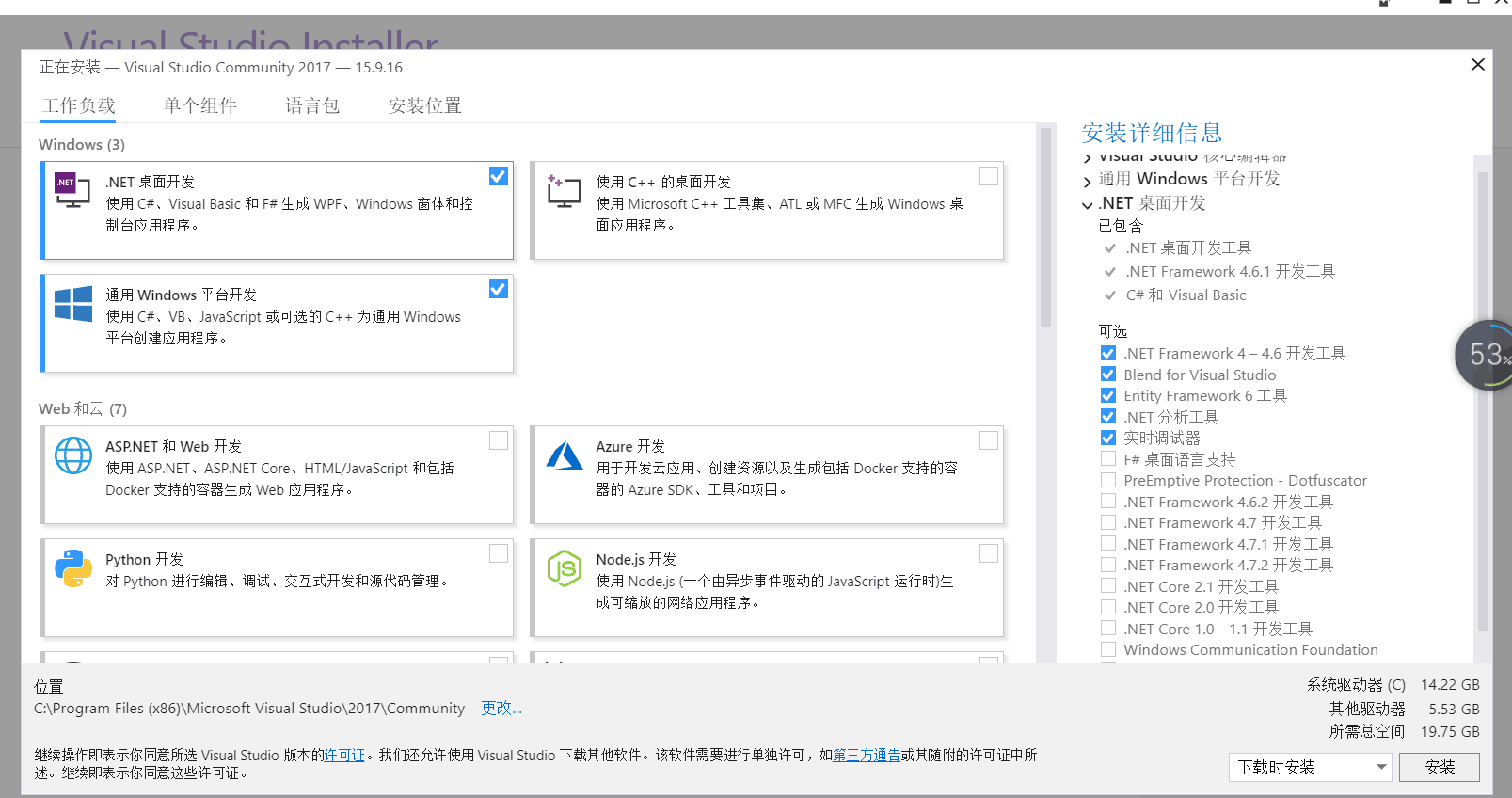Screen dimensions: 1512x798
Task: Click the .NET 桌面开发工具 included item
Action: click(1188, 247)
